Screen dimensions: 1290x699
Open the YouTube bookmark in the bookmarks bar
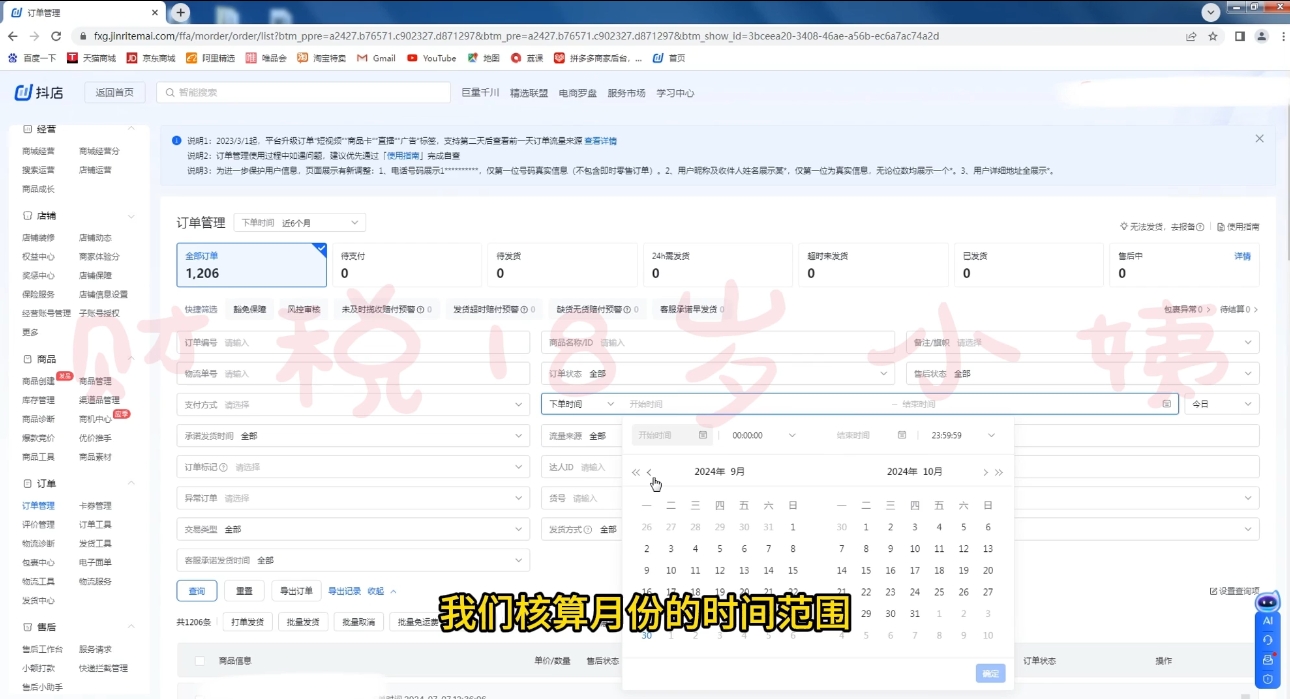click(x=430, y=57)
